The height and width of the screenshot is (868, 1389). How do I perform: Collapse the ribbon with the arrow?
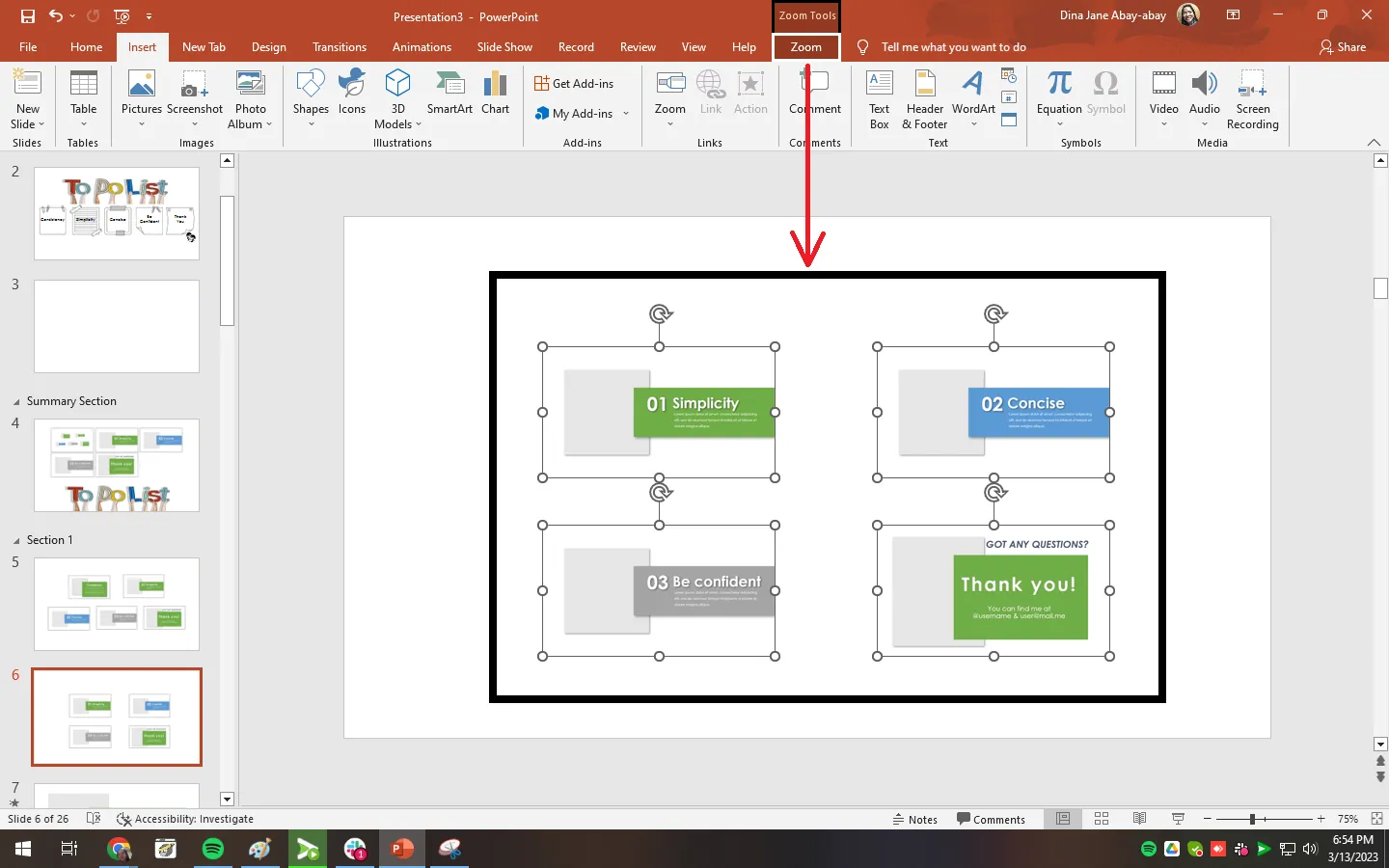pyautogui.click(x=1374, y=143)
